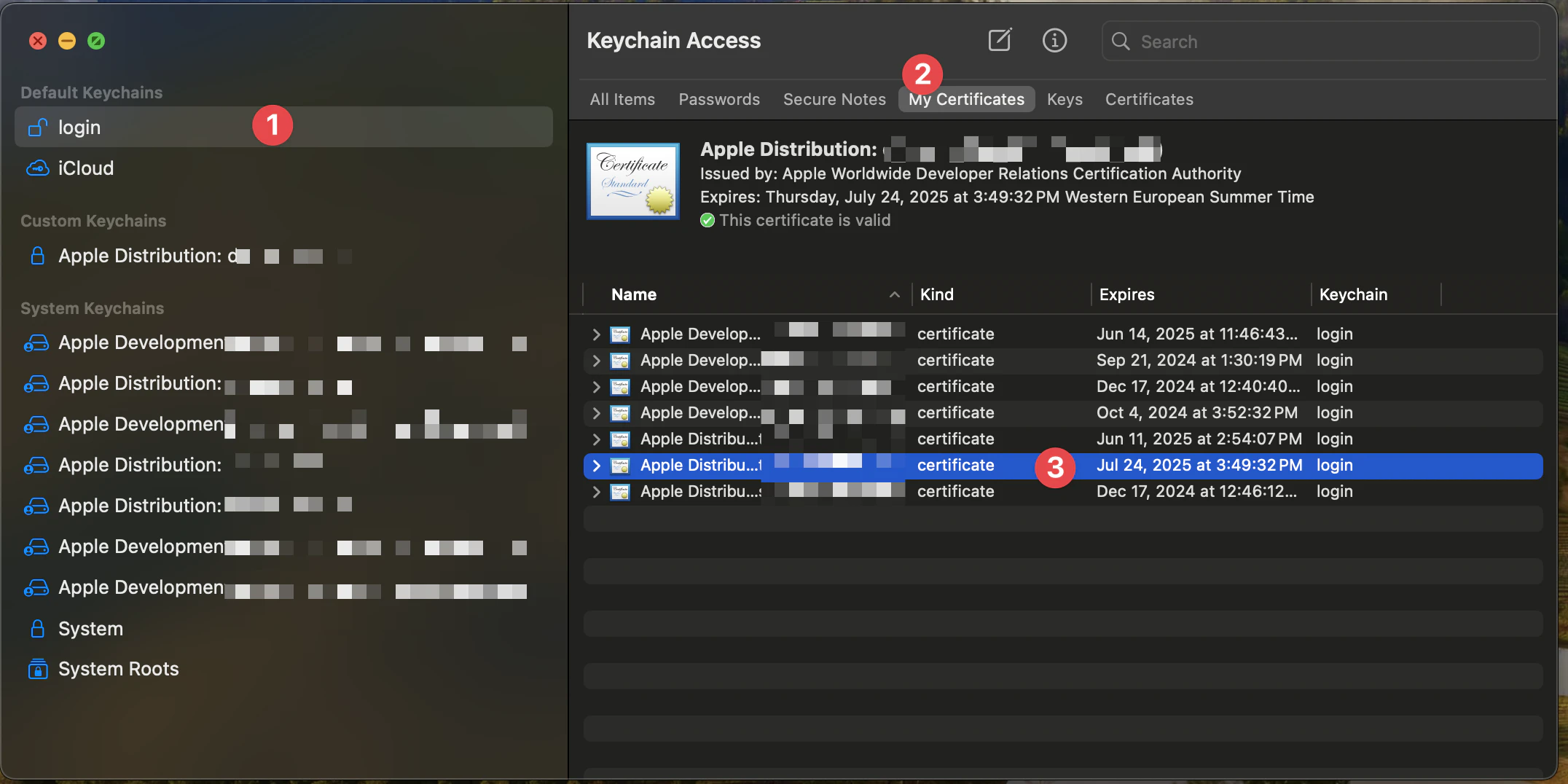Switch to the Keys tab
The width and height of the screenshot is (1568, 784).
click(1064, 99)
